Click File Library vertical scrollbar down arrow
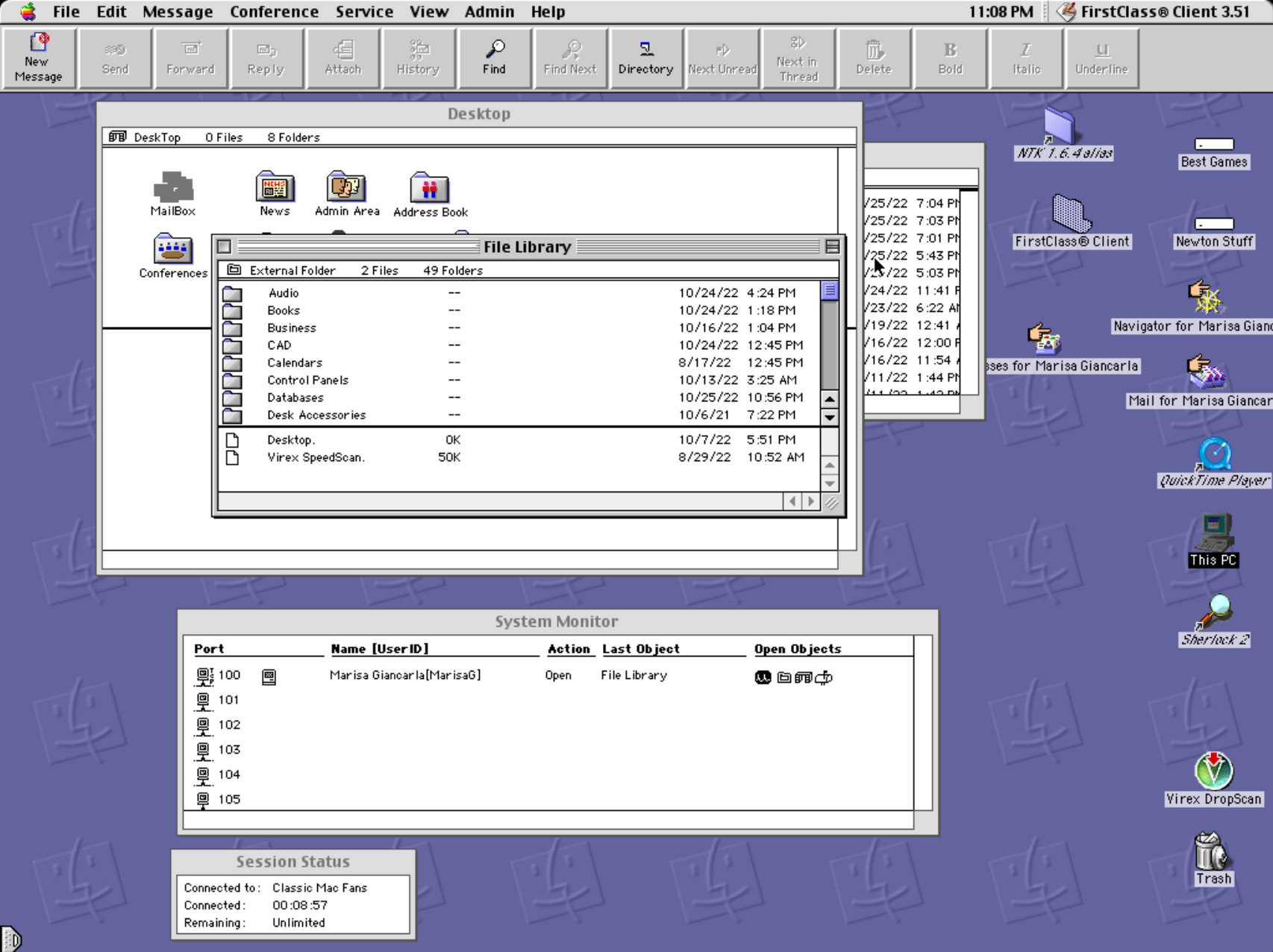Viewport: 1273px width, 952px height. pyautogui.click(x=829, y=417)
